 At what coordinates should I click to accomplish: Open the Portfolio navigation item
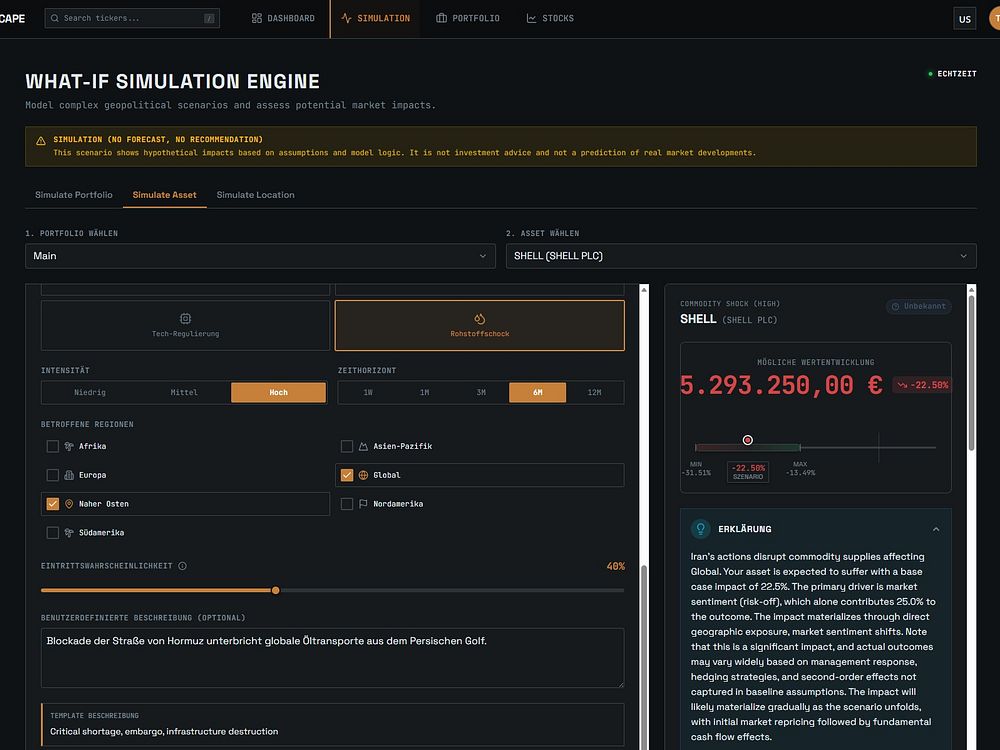click(x=468, y=18)
